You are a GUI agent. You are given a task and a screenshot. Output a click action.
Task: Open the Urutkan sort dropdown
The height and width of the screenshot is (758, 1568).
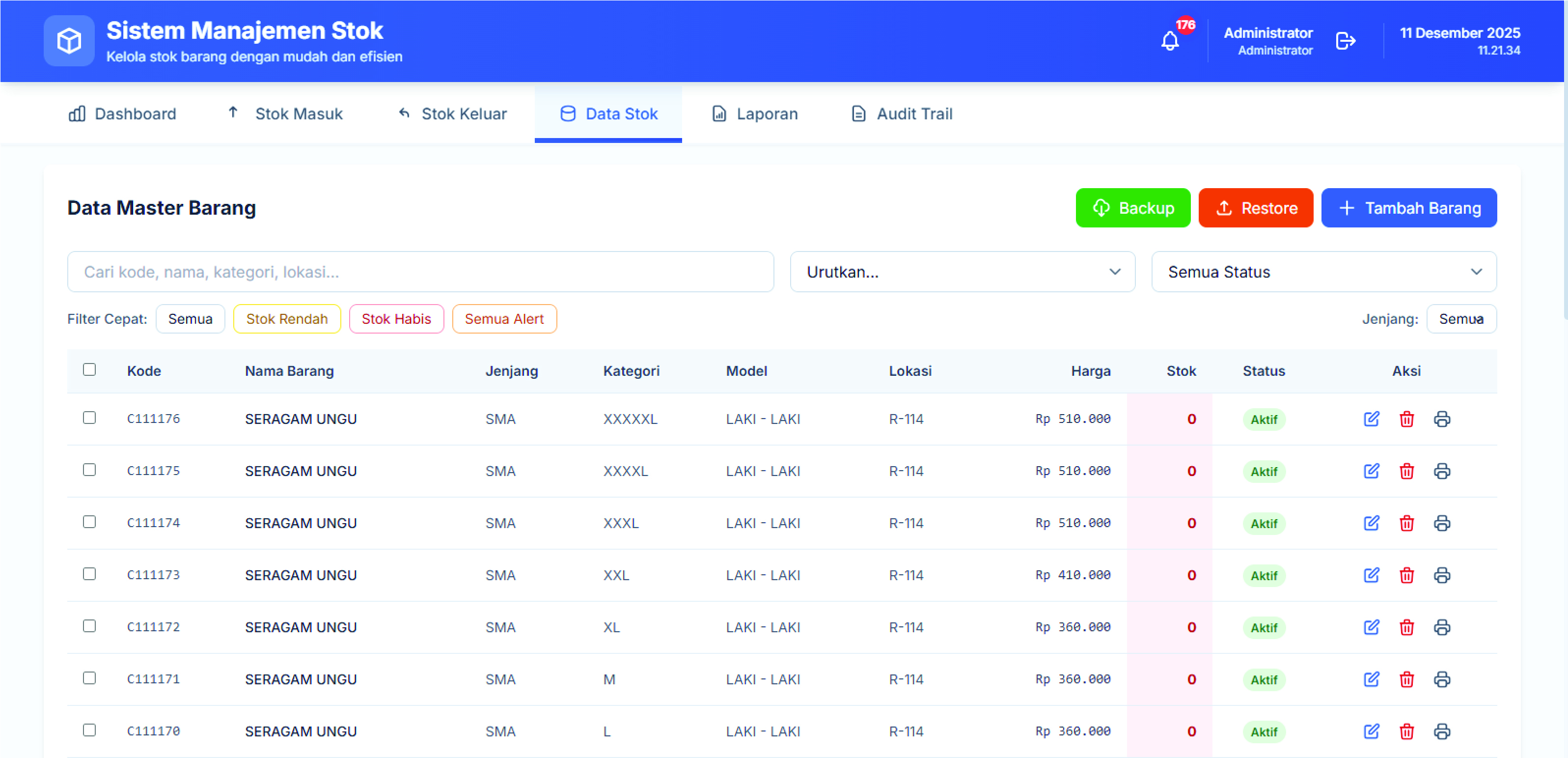(x=962, y=272)
